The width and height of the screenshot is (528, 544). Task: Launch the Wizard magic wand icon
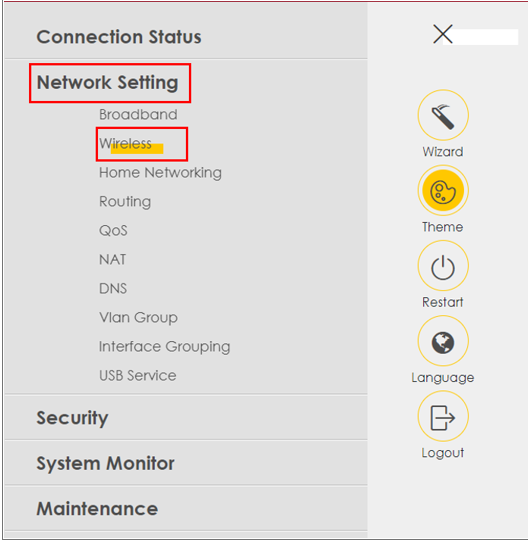[443, 115]
